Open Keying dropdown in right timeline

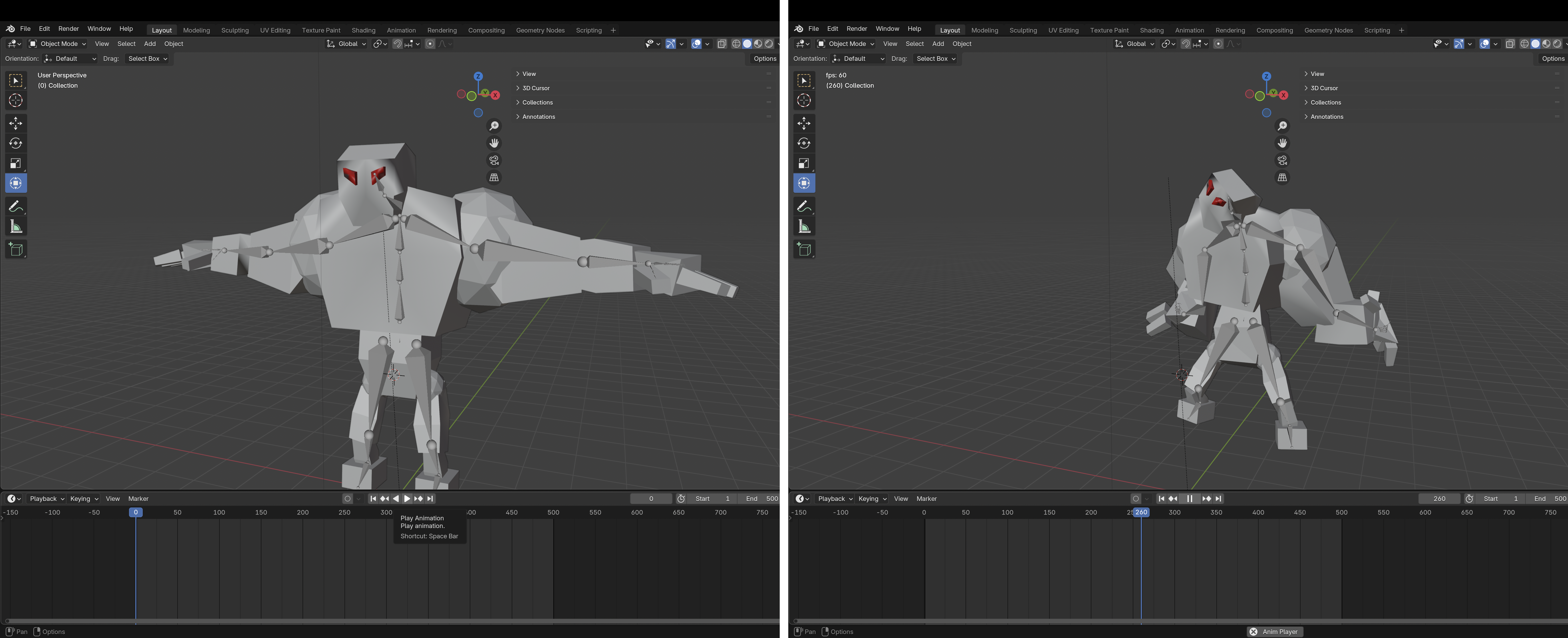872,498
